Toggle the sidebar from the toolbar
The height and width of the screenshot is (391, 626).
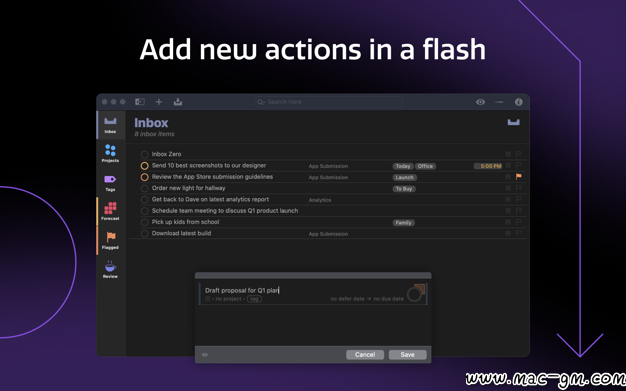click(140, 102)
